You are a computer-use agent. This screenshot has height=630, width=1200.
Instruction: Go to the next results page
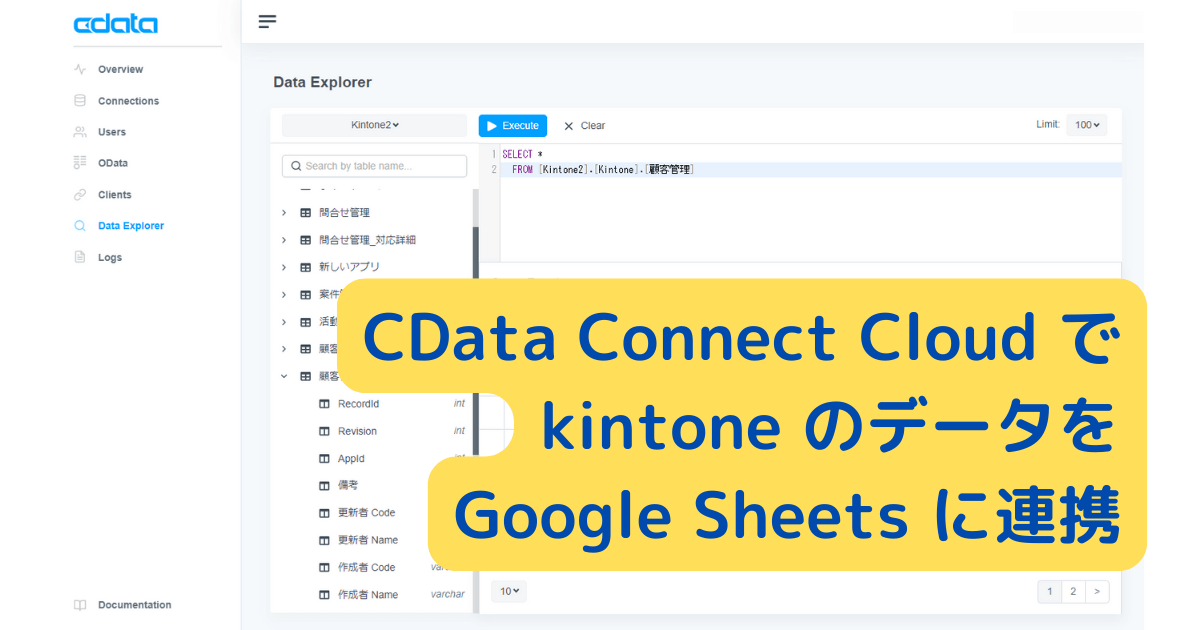[x=1097, y=592]
